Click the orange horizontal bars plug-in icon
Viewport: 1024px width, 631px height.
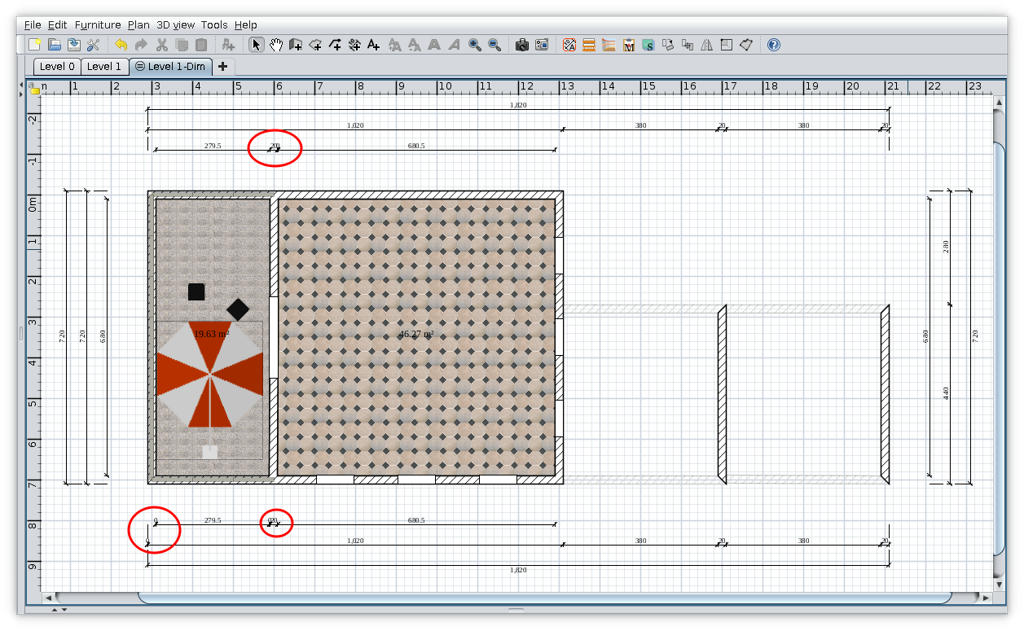point(589,45)
